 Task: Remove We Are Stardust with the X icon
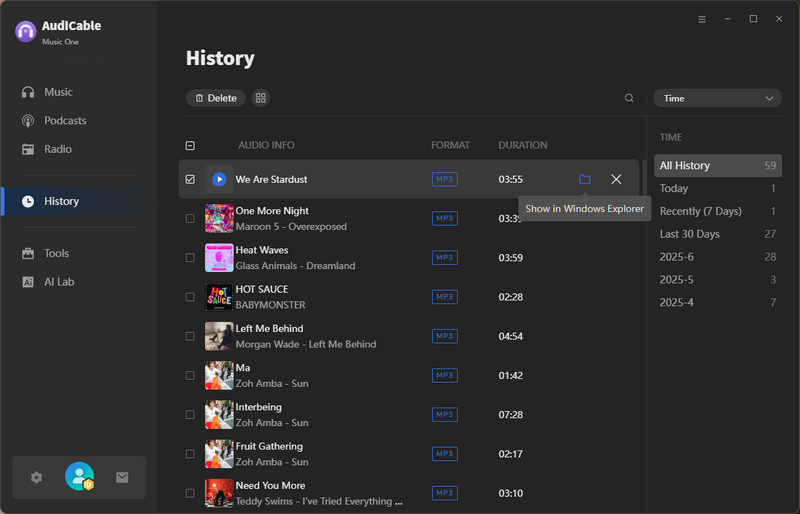616,179
